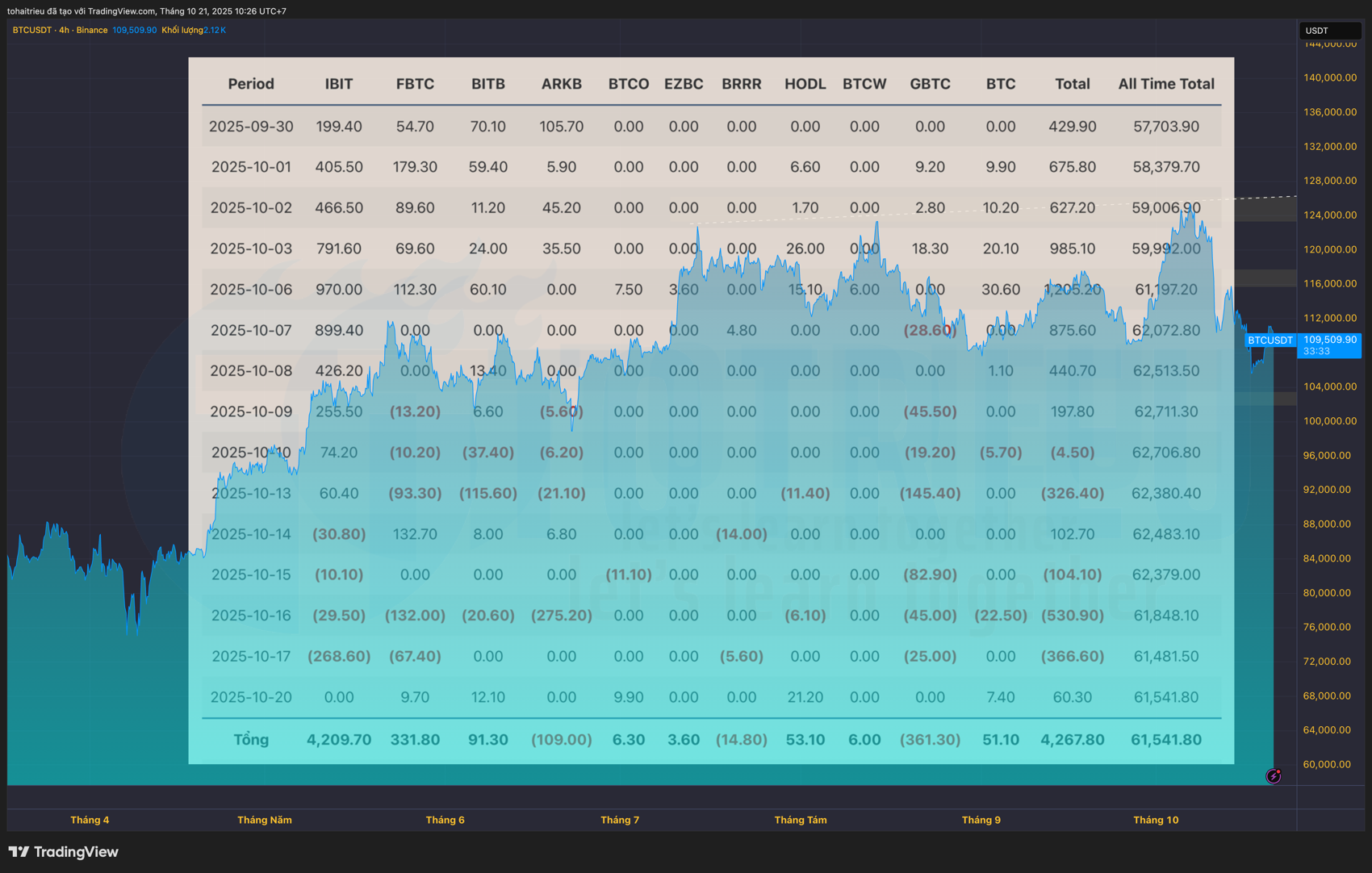Click the TradingView logo
The height and width of the screenshot is (873, 1372).
click(63, 852)
